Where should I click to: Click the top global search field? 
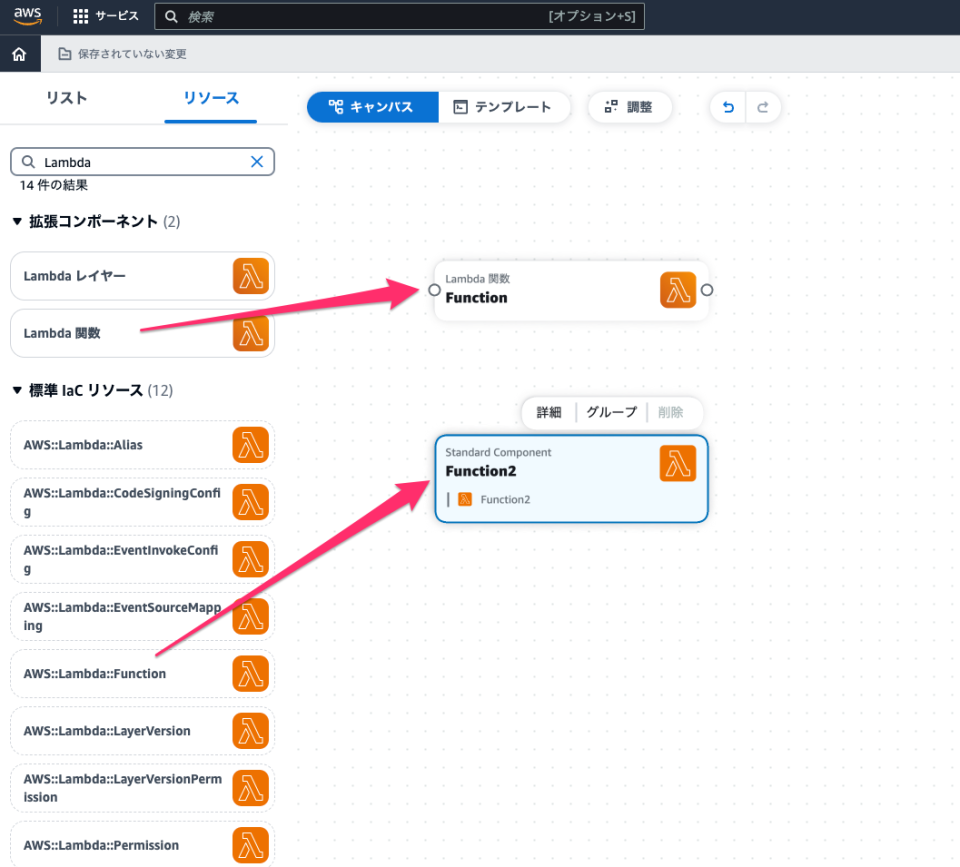(x=400, y=16)
